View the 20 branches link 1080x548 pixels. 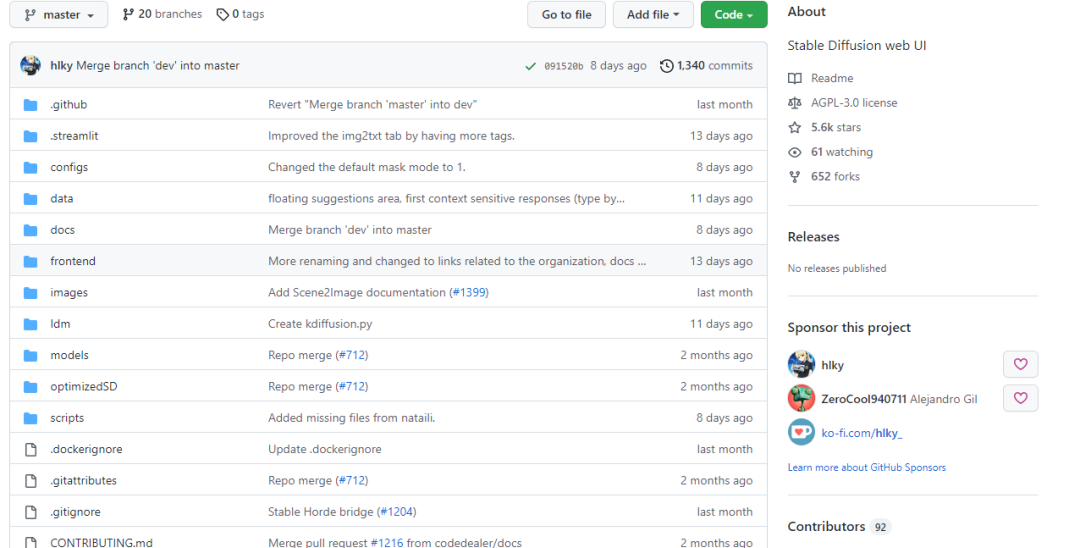tap(163, 14)
